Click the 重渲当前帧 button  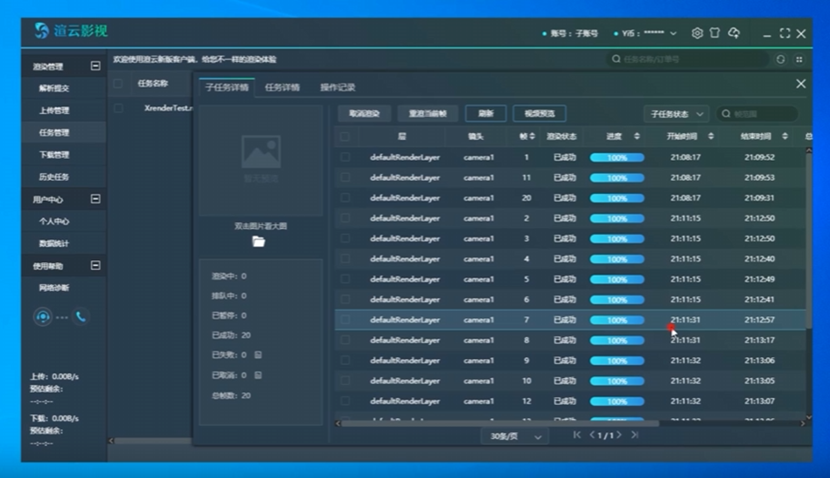click(x=428, y=113)
